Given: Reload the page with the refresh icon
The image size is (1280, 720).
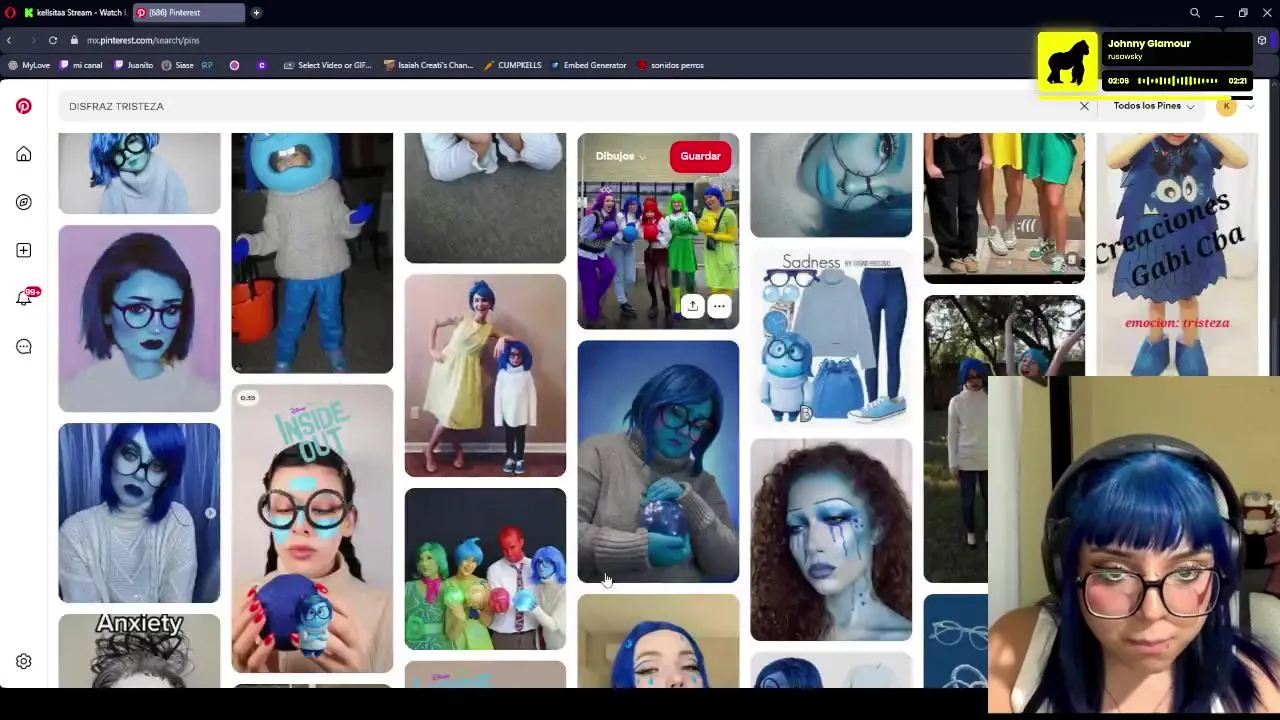Looking at the screenshot, I should 53,40.
